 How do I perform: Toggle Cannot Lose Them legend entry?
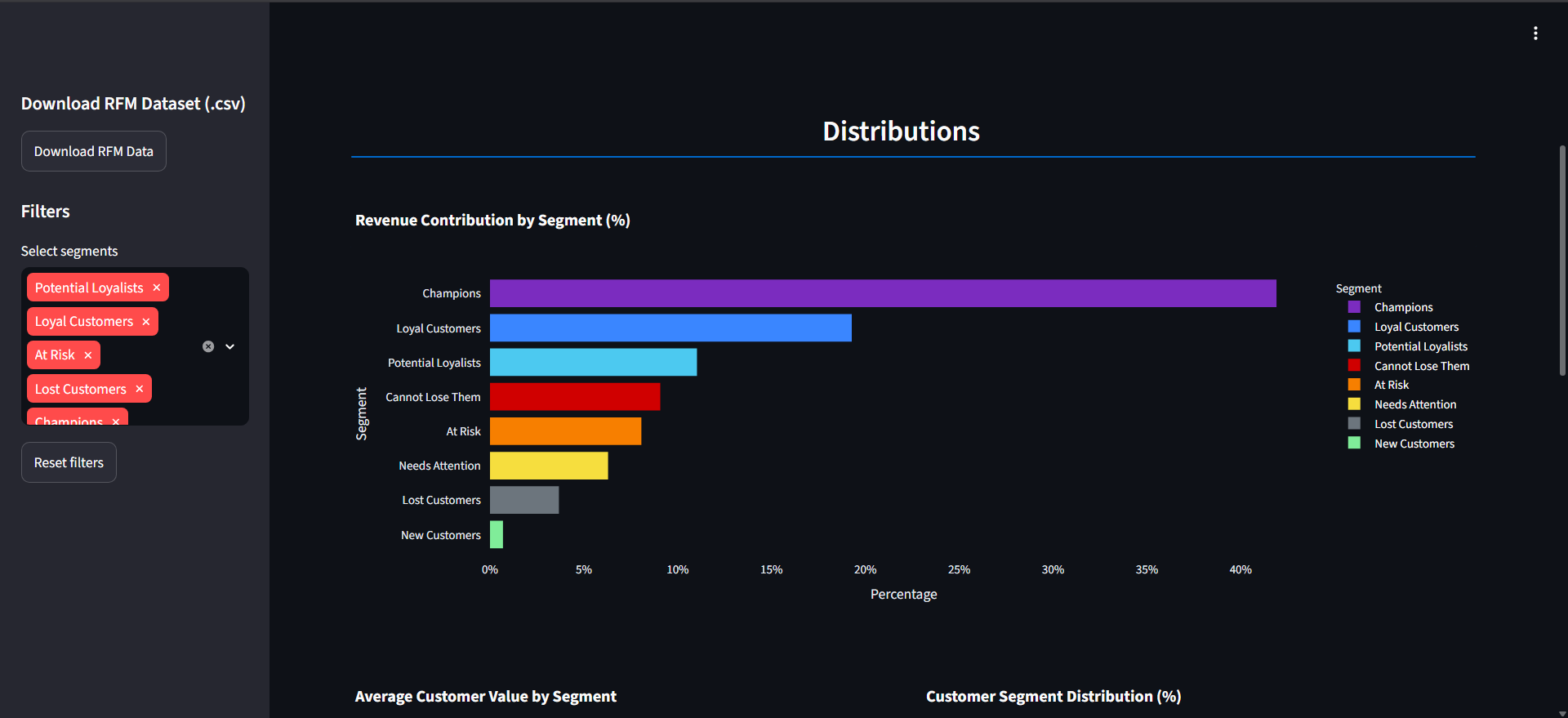click(x=1409, y=366)
